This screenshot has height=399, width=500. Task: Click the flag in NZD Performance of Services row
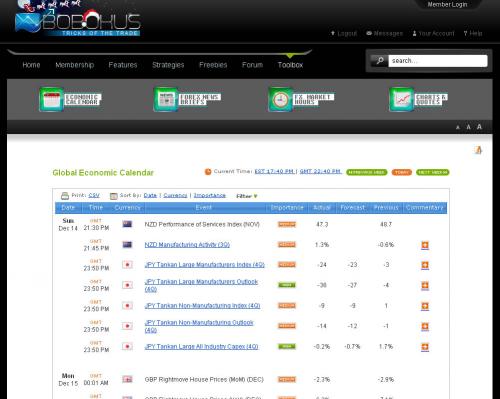127,224
